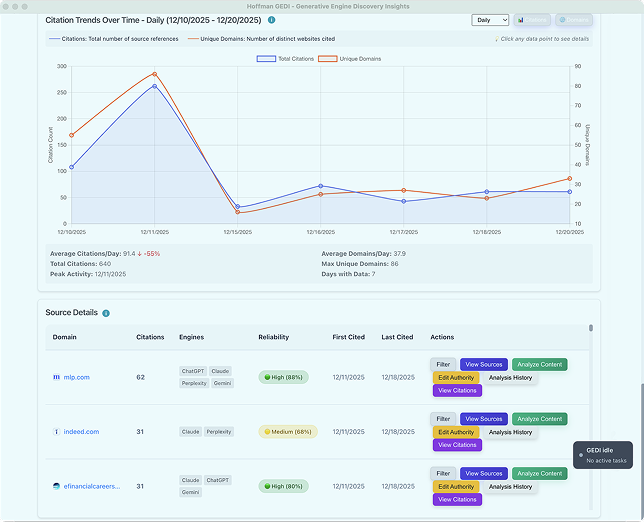Open Filter for indeed.com row

tap(443, 419)
